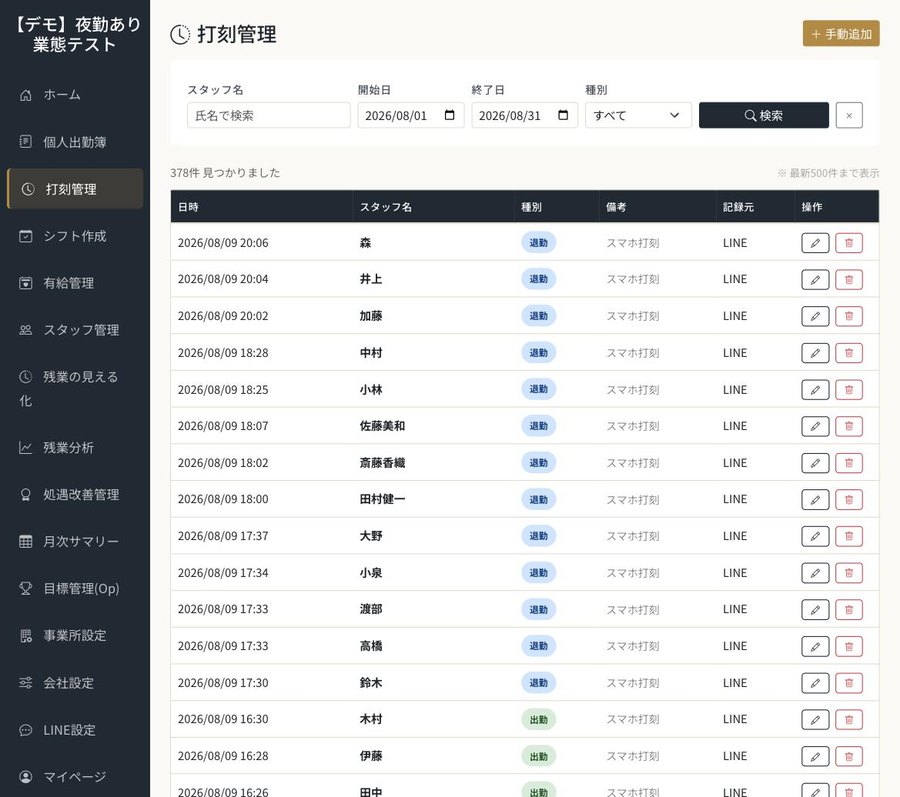Delete the 田村健一 punch record
Image resolution: width=900 pixels, height=797 pixels.
[848, 500]
